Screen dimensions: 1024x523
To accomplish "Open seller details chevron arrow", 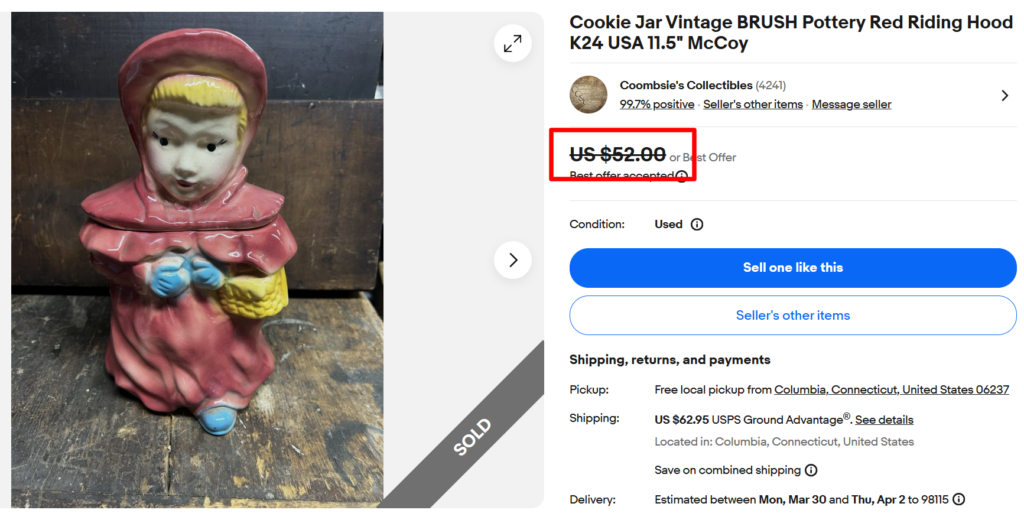I will point(1004,95).
